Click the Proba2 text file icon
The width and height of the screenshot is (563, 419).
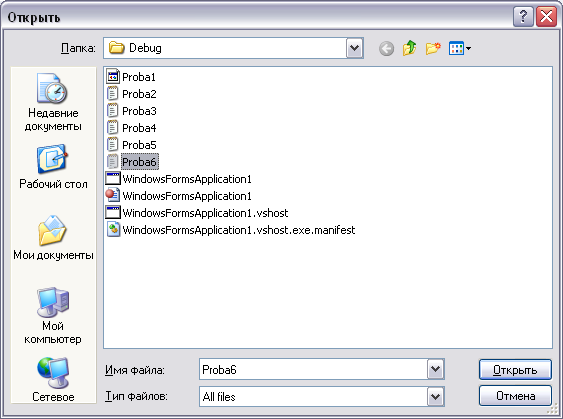[113, 94]
